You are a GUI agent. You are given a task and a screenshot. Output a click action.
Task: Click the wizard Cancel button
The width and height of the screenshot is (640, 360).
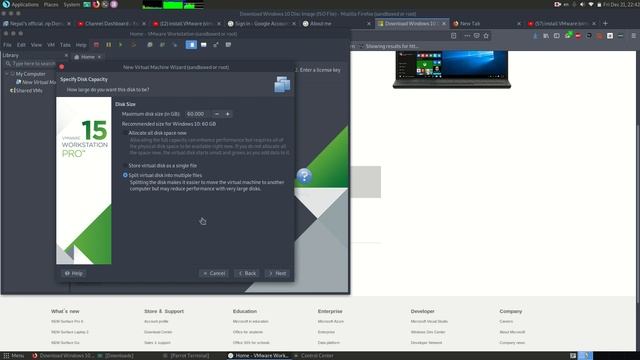(214, 273)
